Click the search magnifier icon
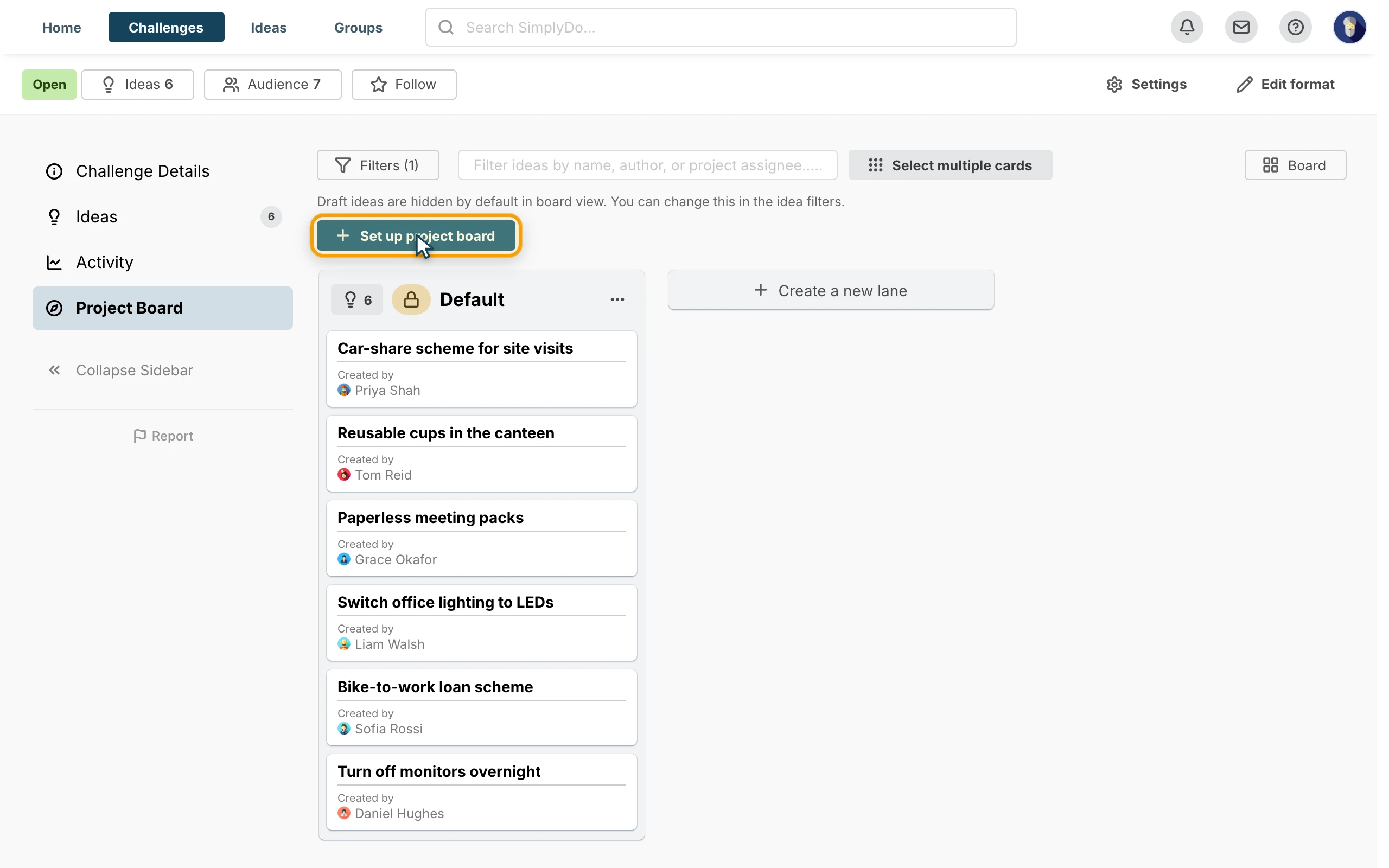This screenshot has height=868, width=1389. point(446,27)
